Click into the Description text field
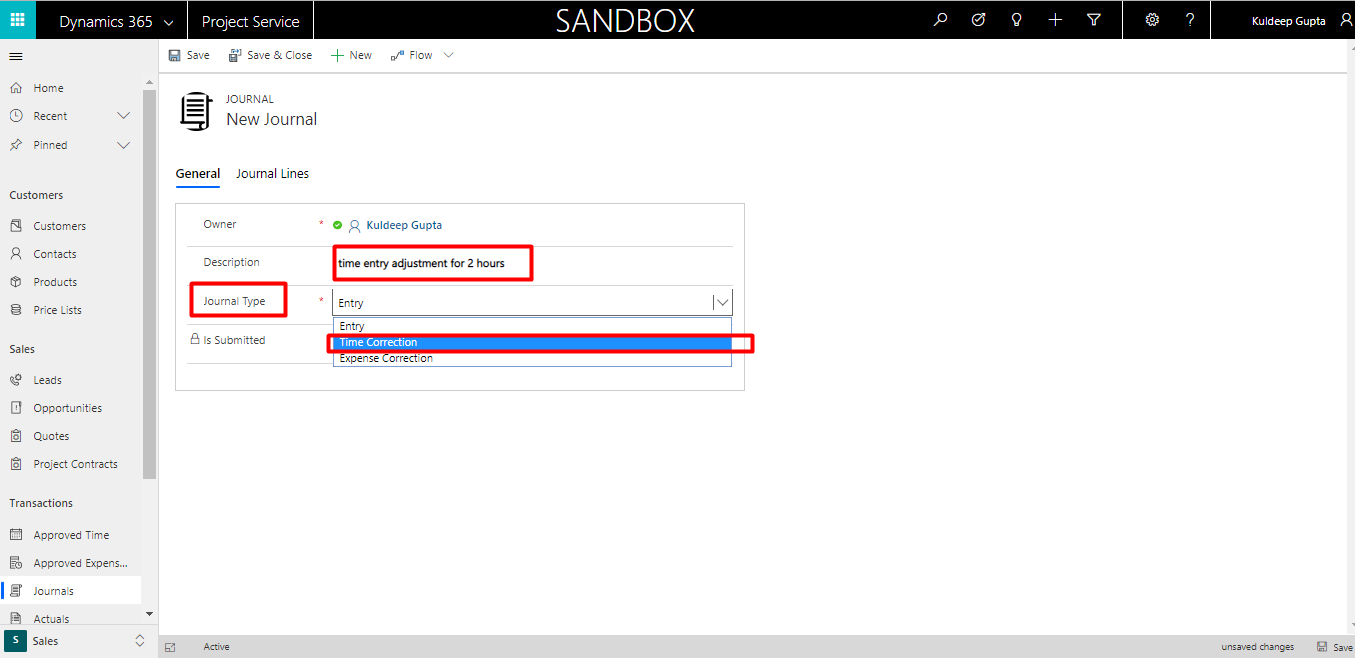Screen dimensions: 1355x658 click(432, 264)
